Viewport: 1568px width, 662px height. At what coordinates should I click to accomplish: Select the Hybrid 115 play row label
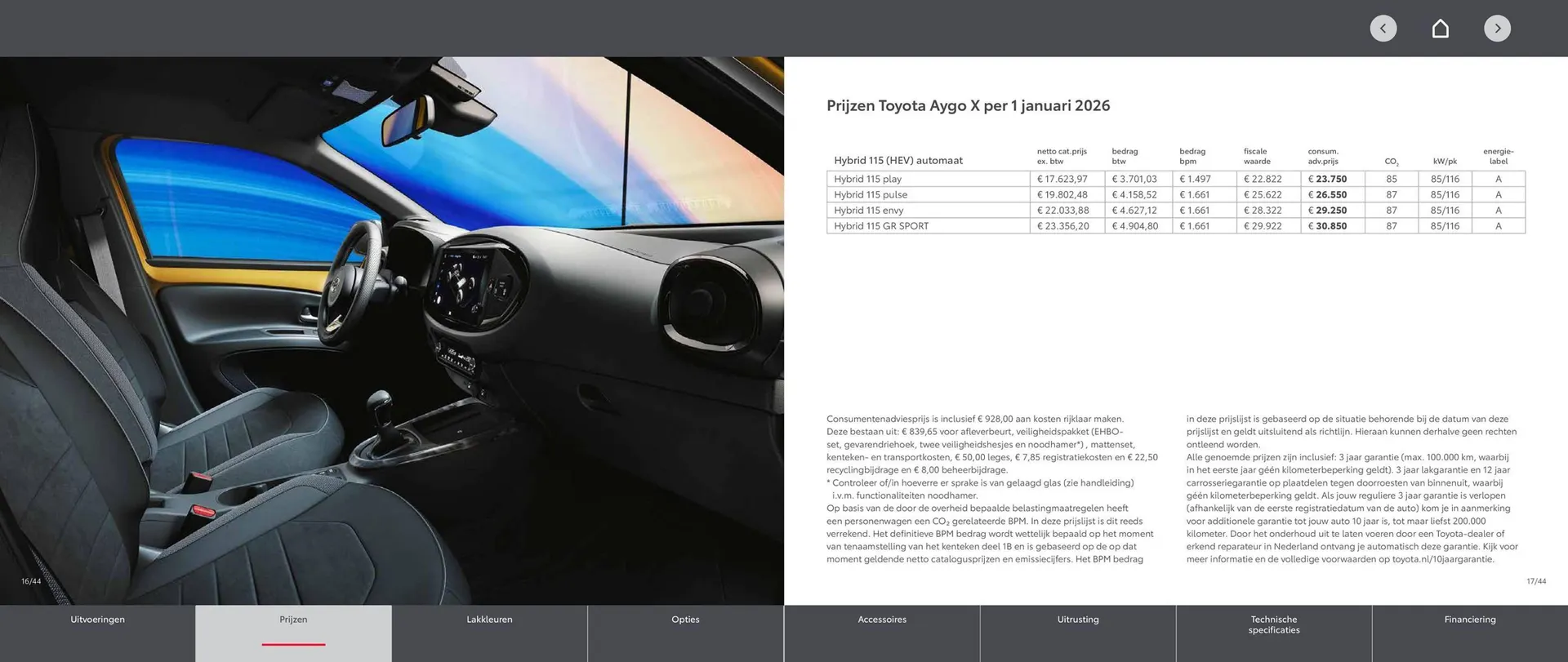867,179
